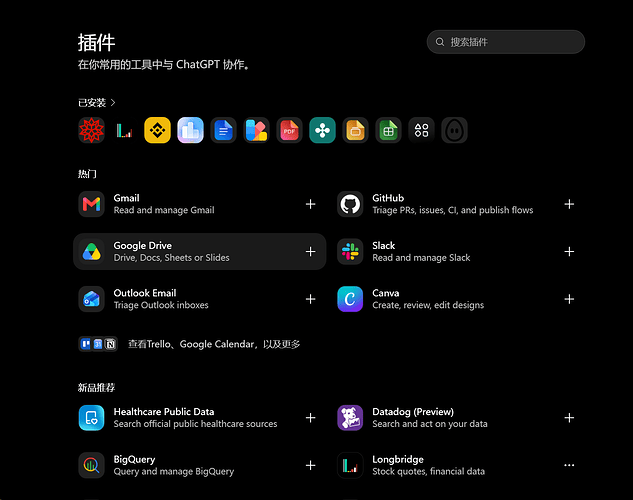Viewport: 633px width, 500px height.
Task: Click the BigQuery plugin title
Action: pyautogui.click(x=134, y=459)
